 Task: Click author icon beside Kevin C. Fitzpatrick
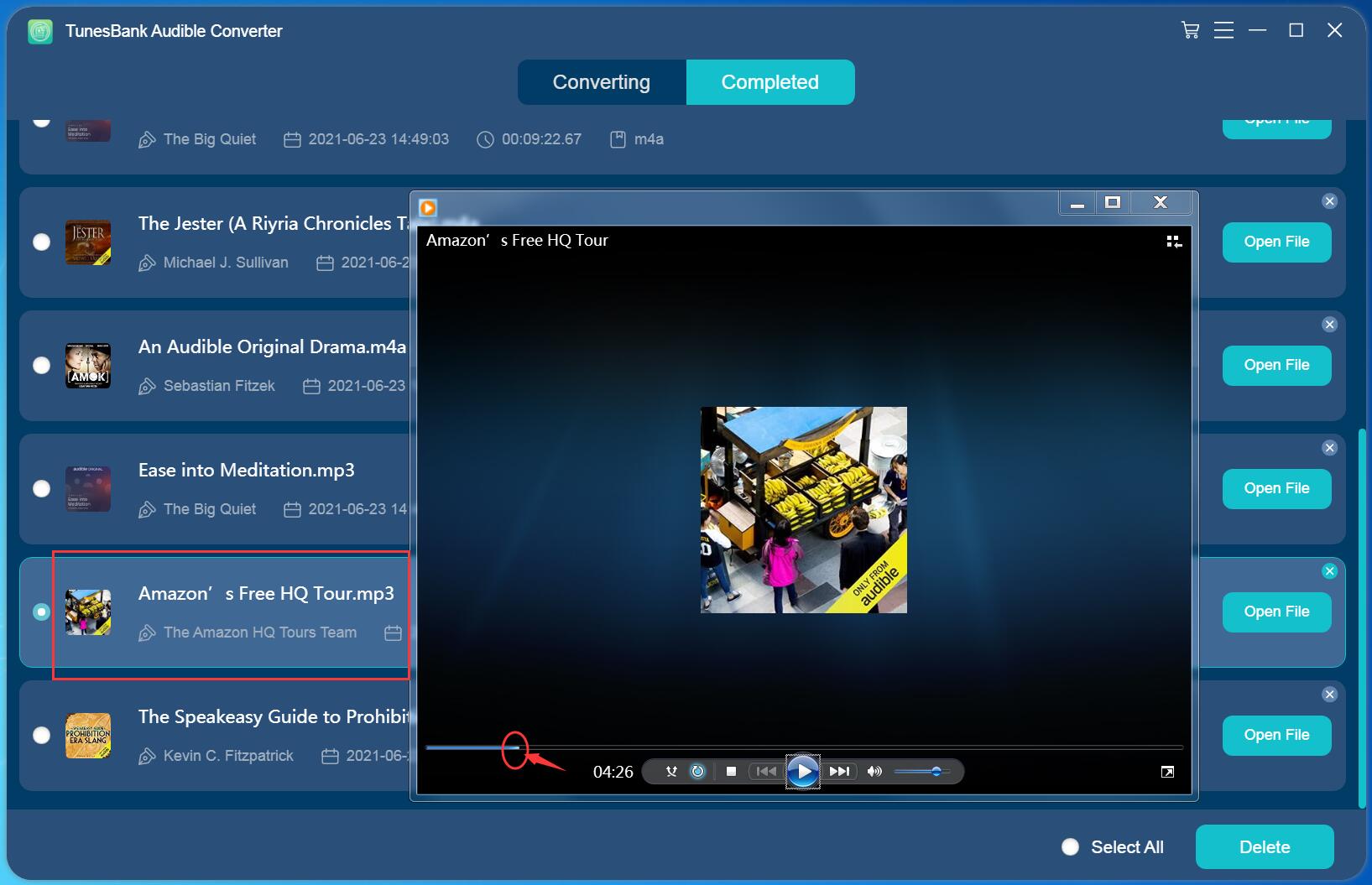click(147, 757)
